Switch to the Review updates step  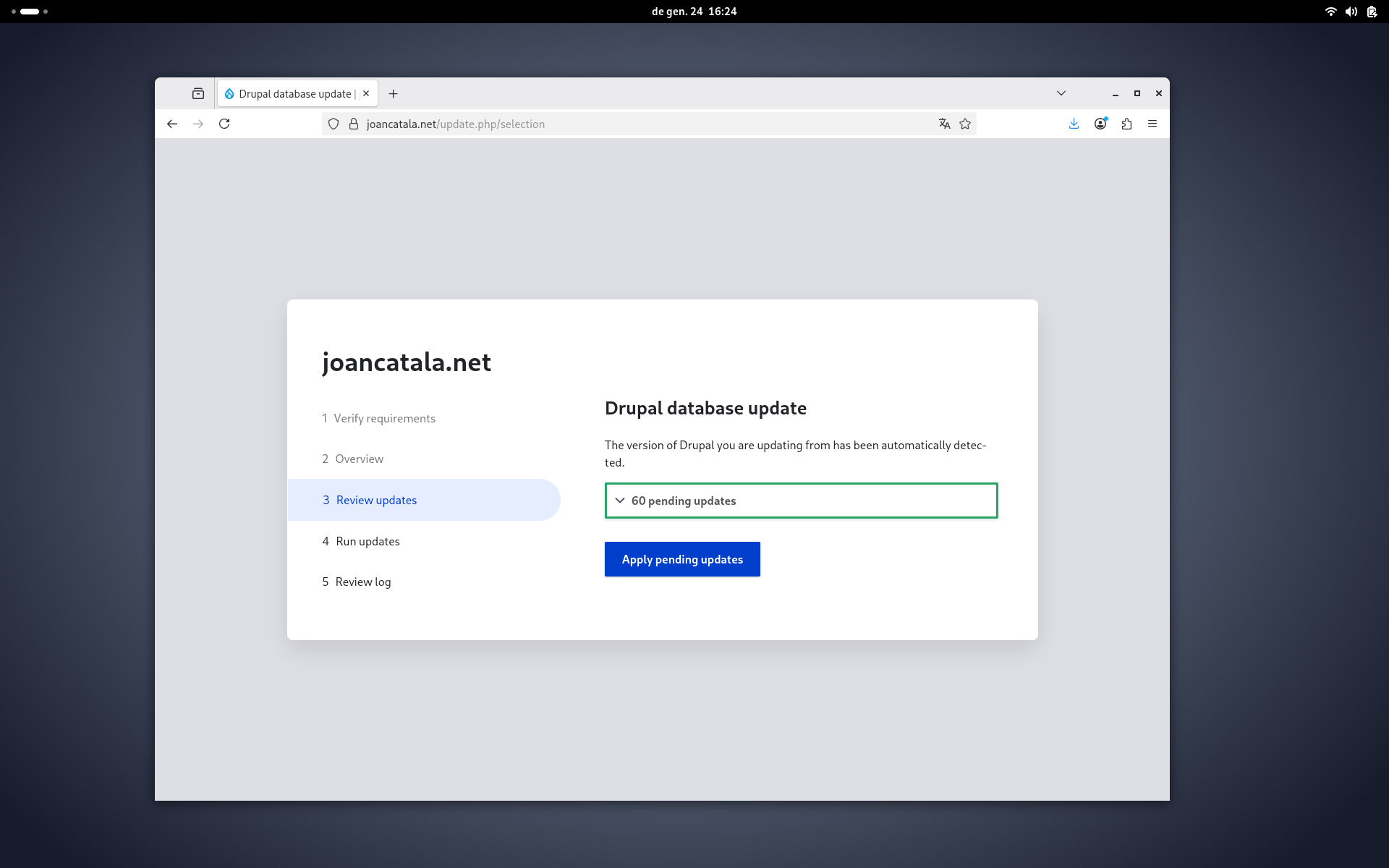point(375,500)
